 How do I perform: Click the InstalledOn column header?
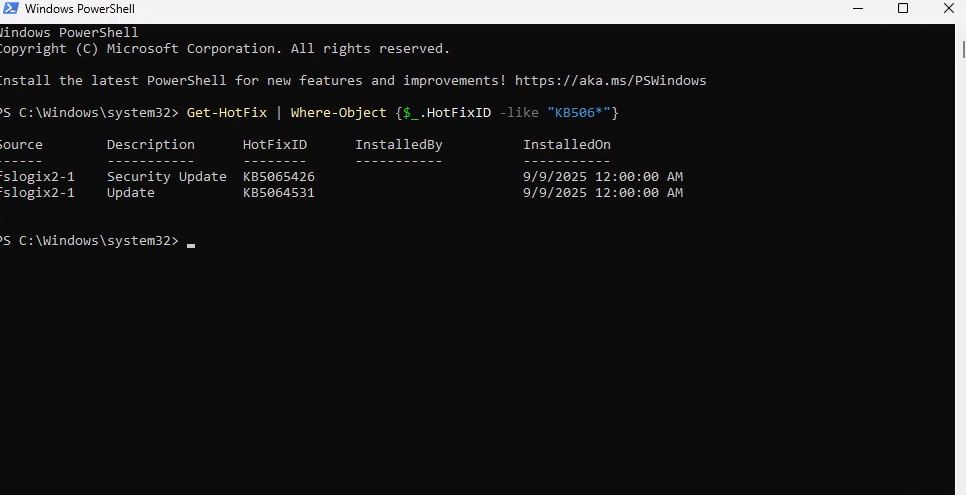tap(566, 144)
